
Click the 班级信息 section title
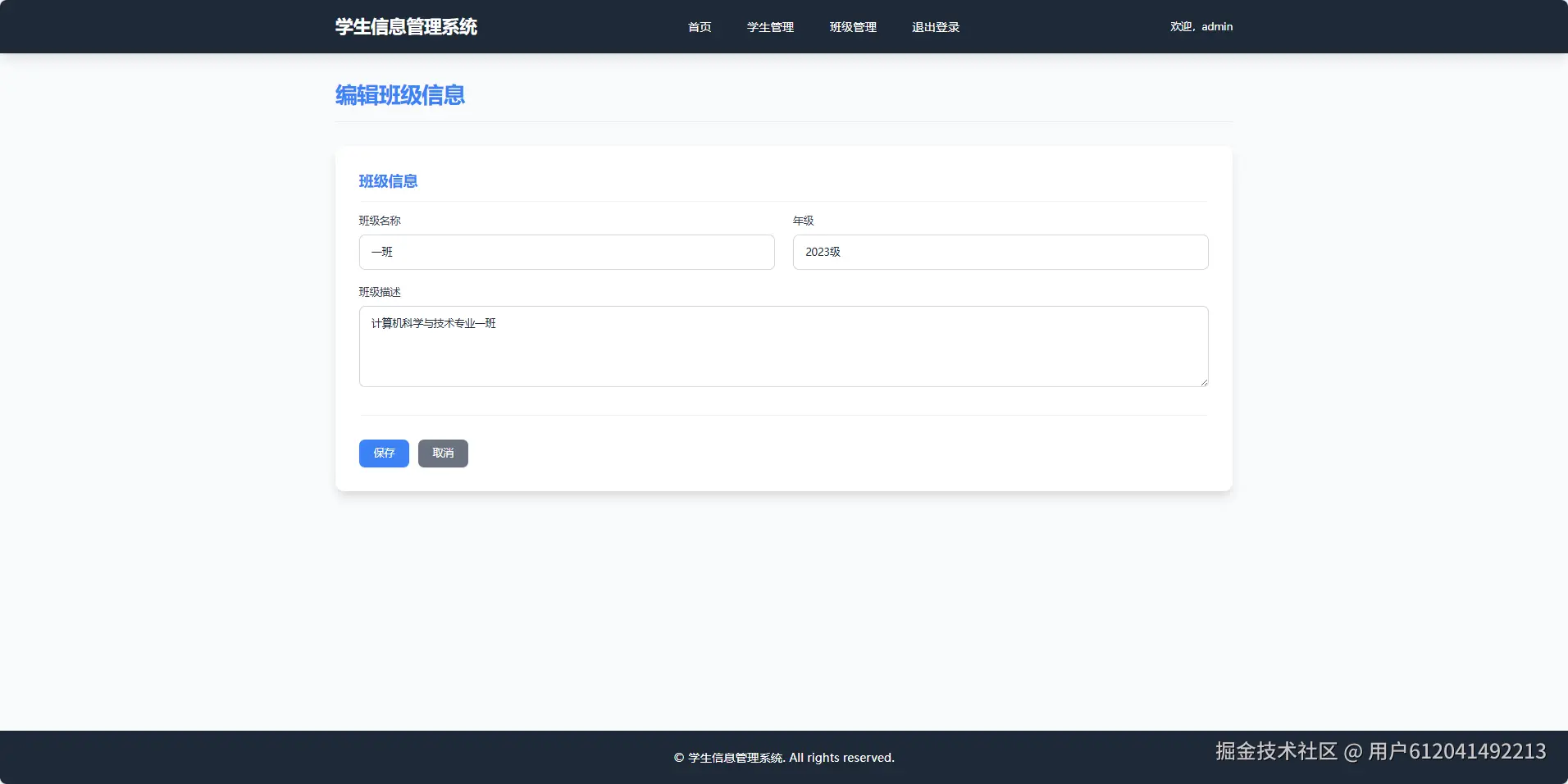pos(388,181)
